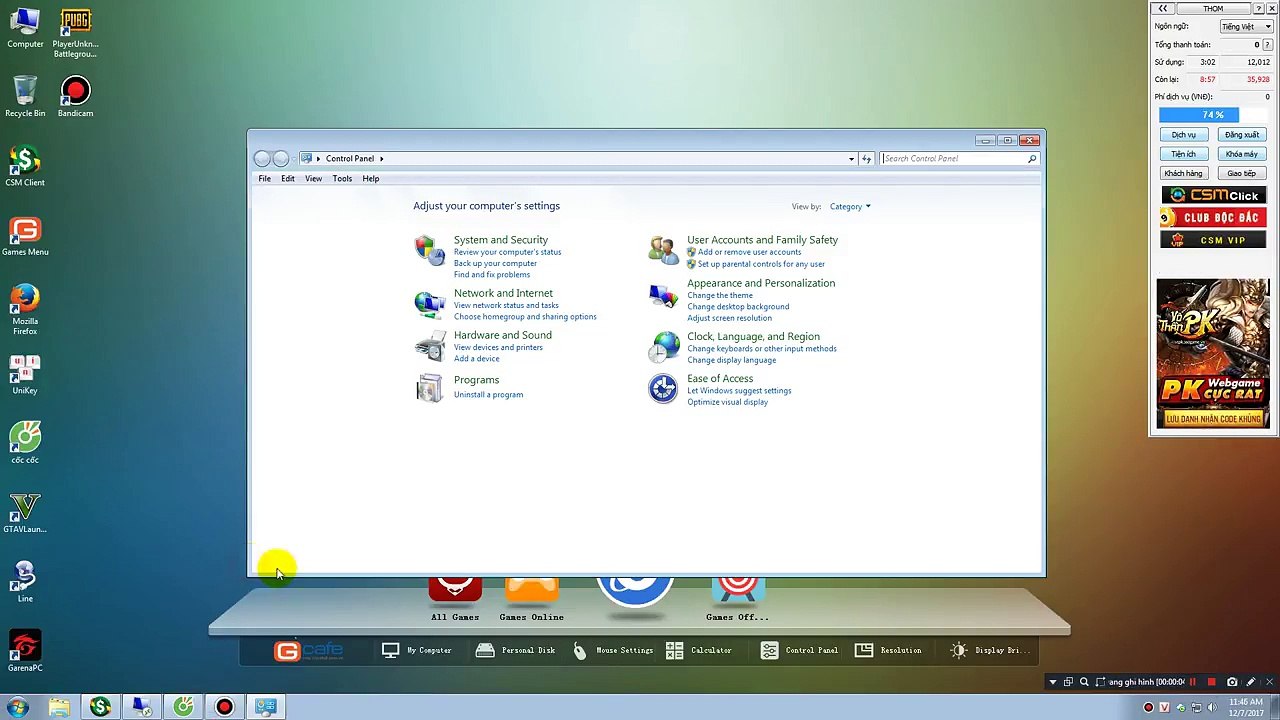This screenshot has width=1280, height=720.
Task: Click the 74% usage progress bar
Action: tap(1213, 115)
